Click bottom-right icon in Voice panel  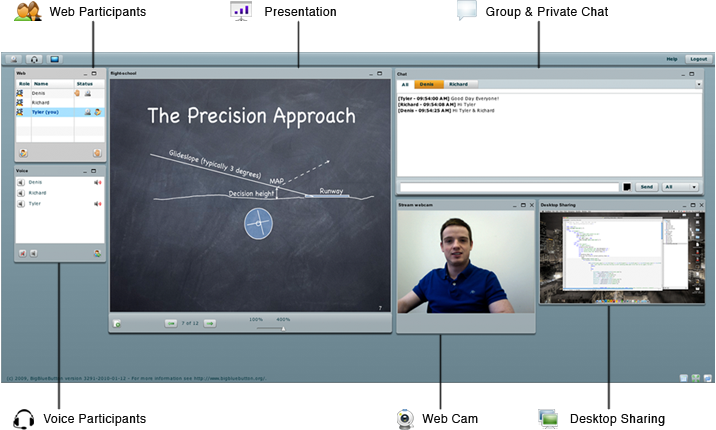point(97,253)
